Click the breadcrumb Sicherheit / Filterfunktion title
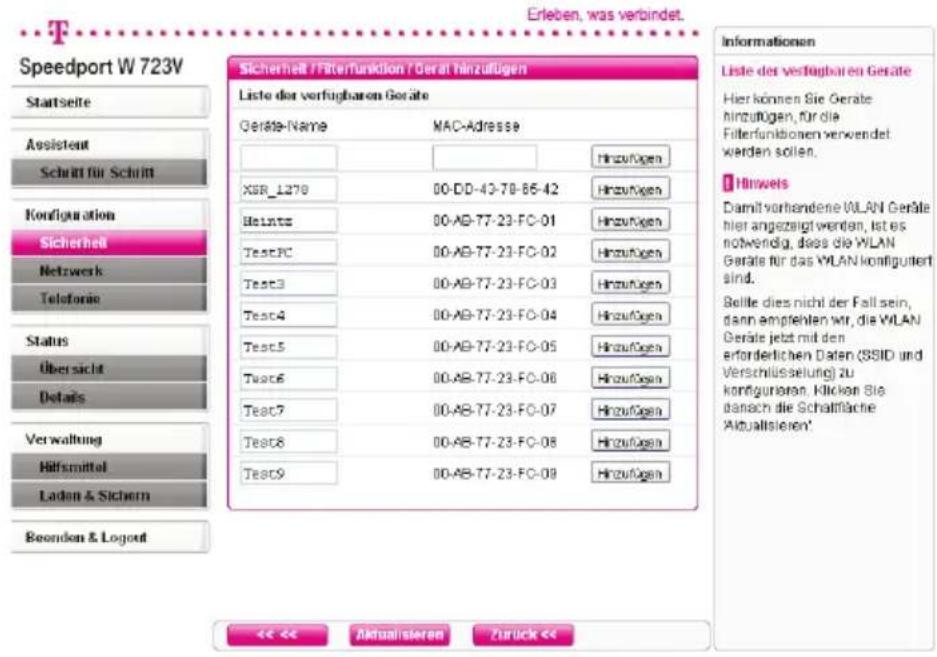The width and height of the screenshot is (937, 657). (x=383, y=69)
